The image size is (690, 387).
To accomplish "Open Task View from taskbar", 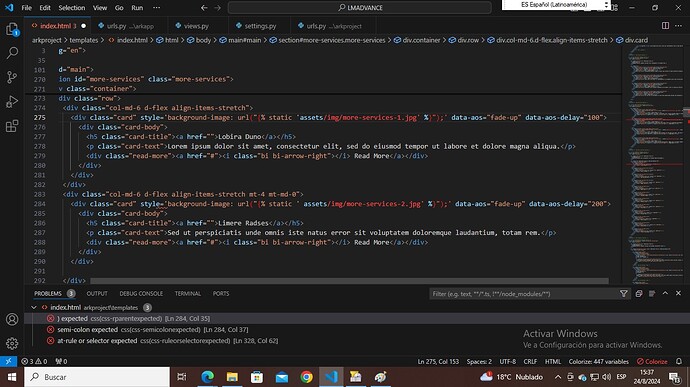I will 181,377.
